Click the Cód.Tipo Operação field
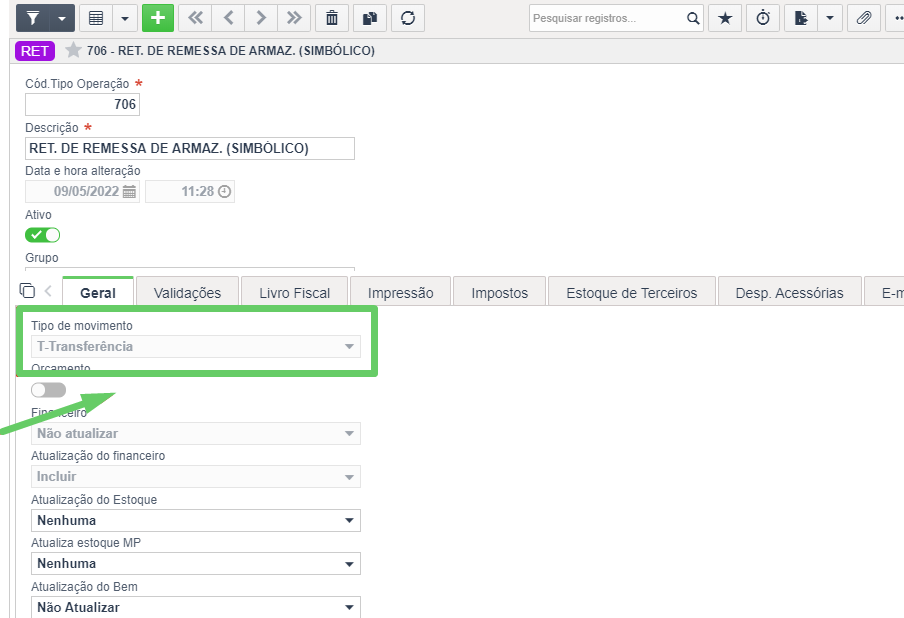Image resolution: width=904 pixels, height=618 pixels. point(82,104)
